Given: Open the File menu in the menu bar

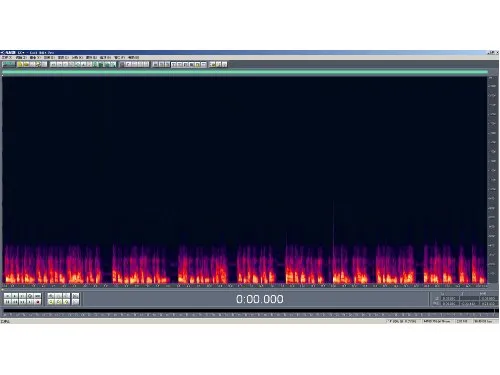Looking at the screenshot, I should pos(6,58).
